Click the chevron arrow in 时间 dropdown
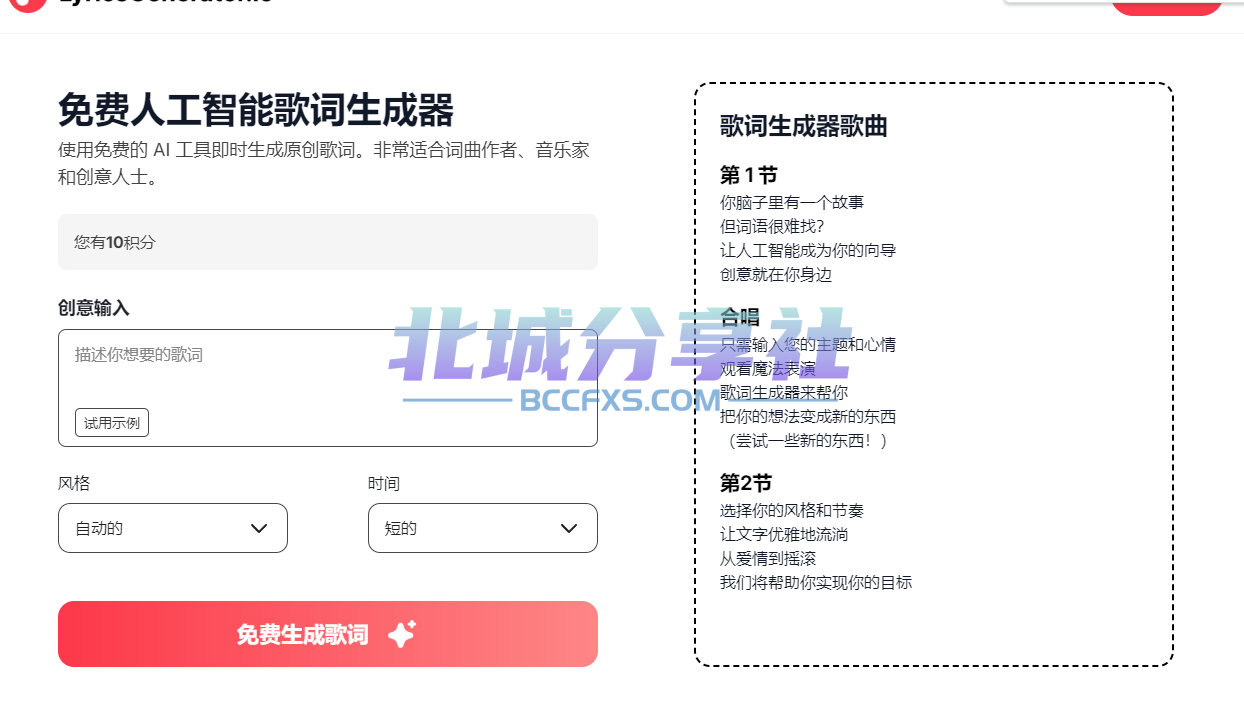 pos(569,528)
